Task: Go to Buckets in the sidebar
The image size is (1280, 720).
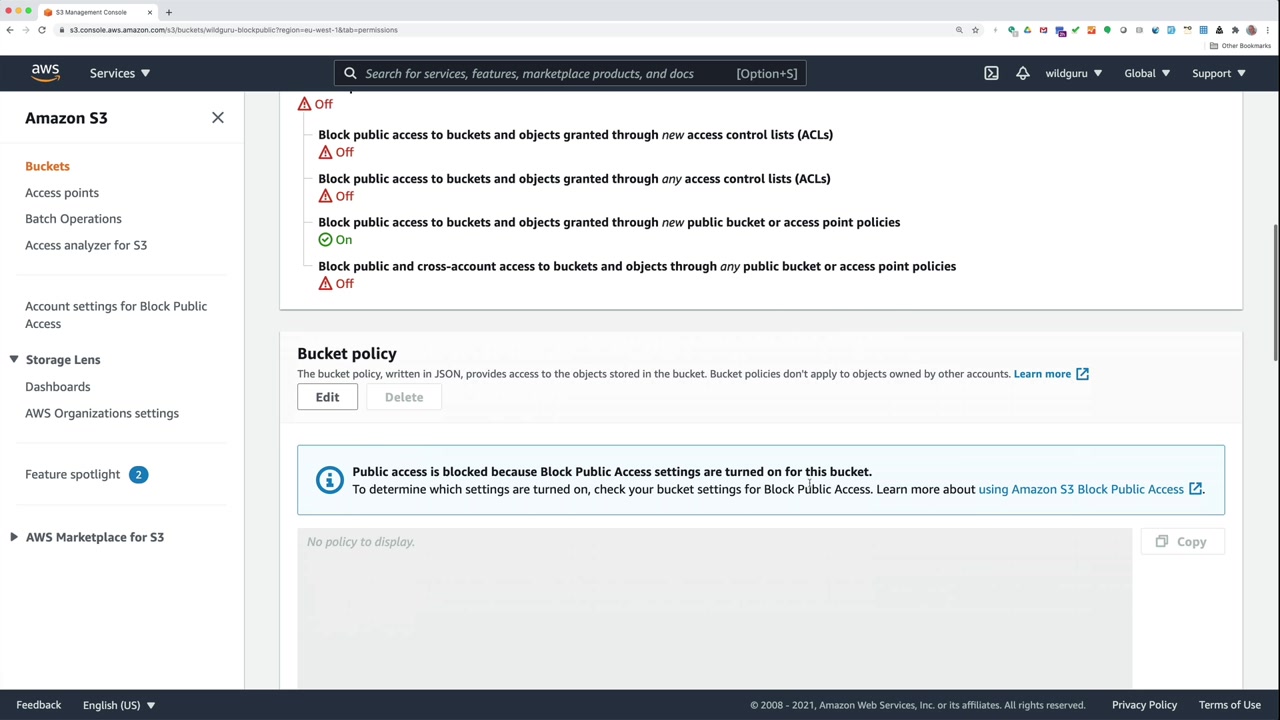Action: pyautogui.click(x=47, y=166)
